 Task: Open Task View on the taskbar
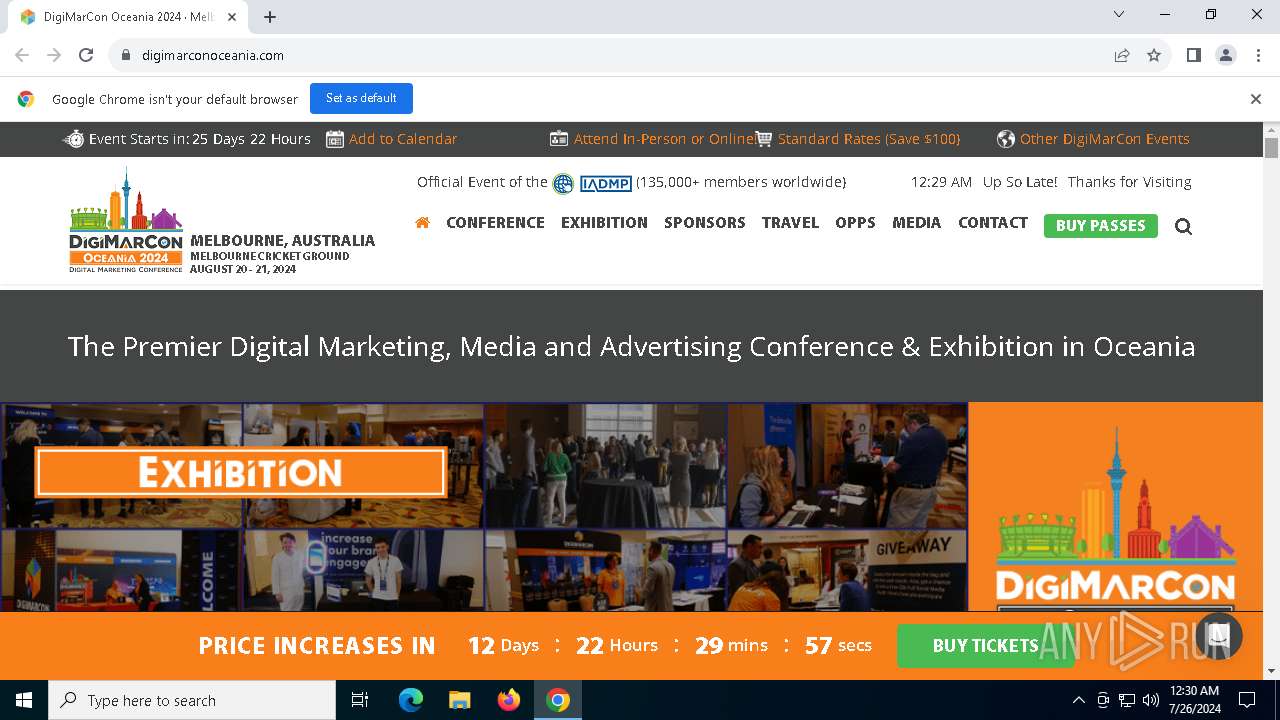360,700
